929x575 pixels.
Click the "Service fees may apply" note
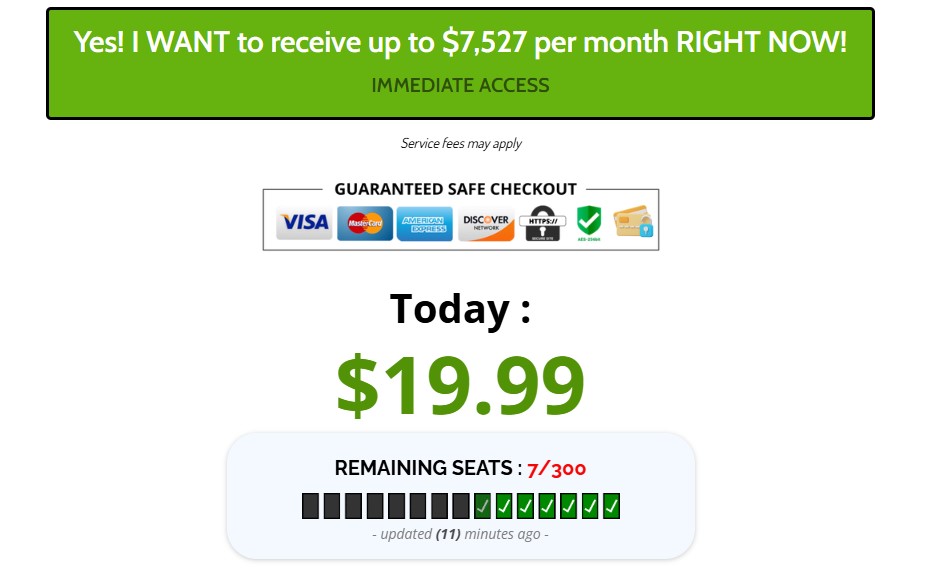click(x=461, y=143)
